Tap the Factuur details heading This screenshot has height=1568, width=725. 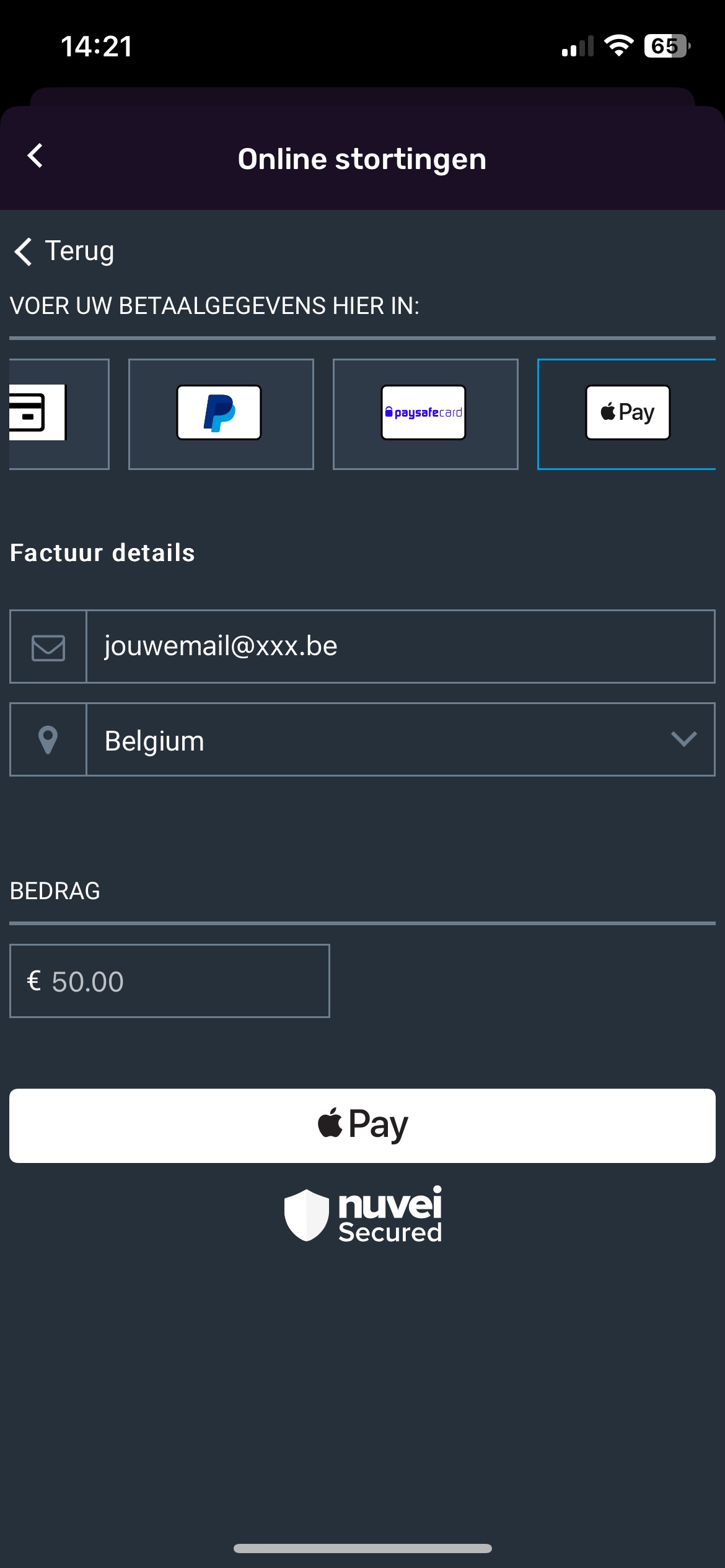pos(102,553)
